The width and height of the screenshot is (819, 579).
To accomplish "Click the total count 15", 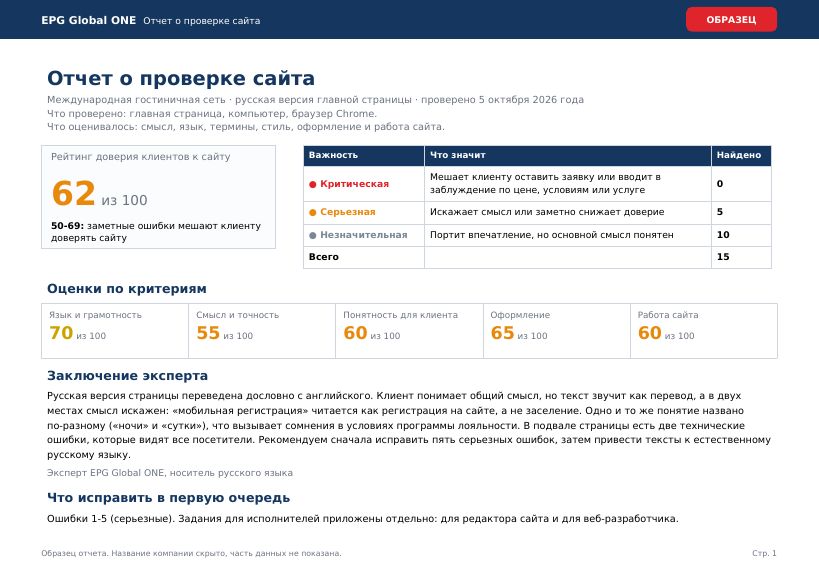I will pos(723,257).
